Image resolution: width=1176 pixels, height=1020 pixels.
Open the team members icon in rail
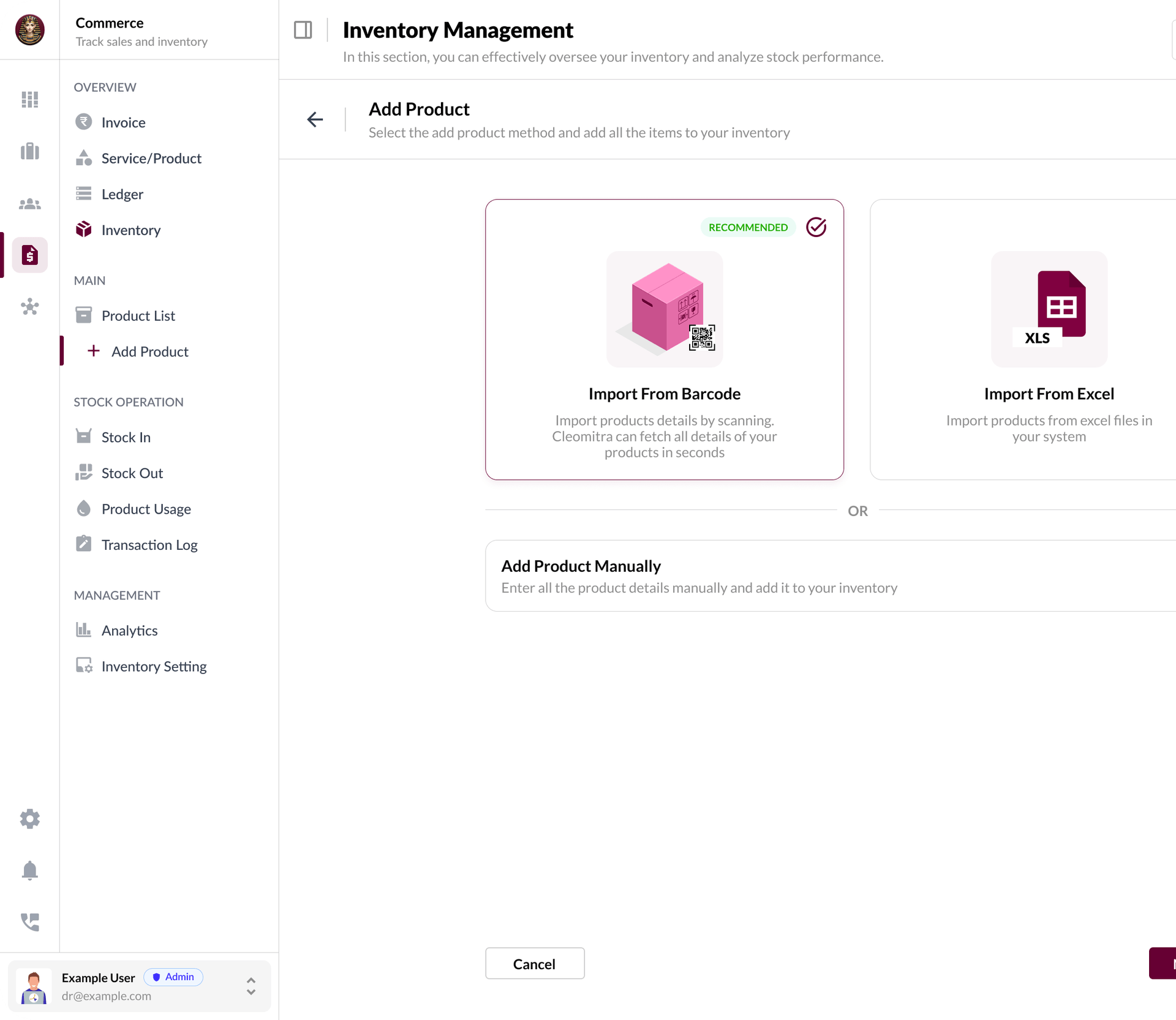coord(29,204)
